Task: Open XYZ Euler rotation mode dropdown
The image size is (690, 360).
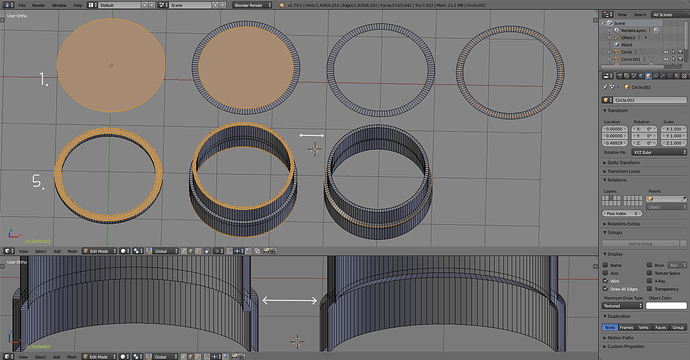Action: [x=659, y=152]
